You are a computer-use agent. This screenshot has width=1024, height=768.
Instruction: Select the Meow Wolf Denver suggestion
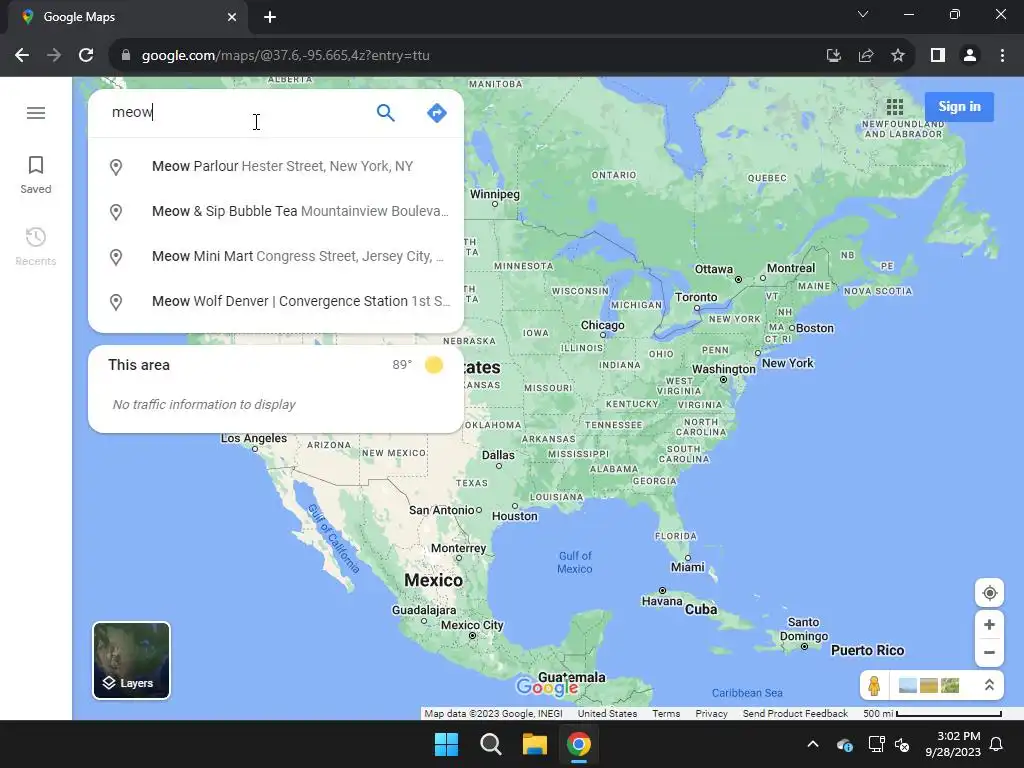point(276,302)
